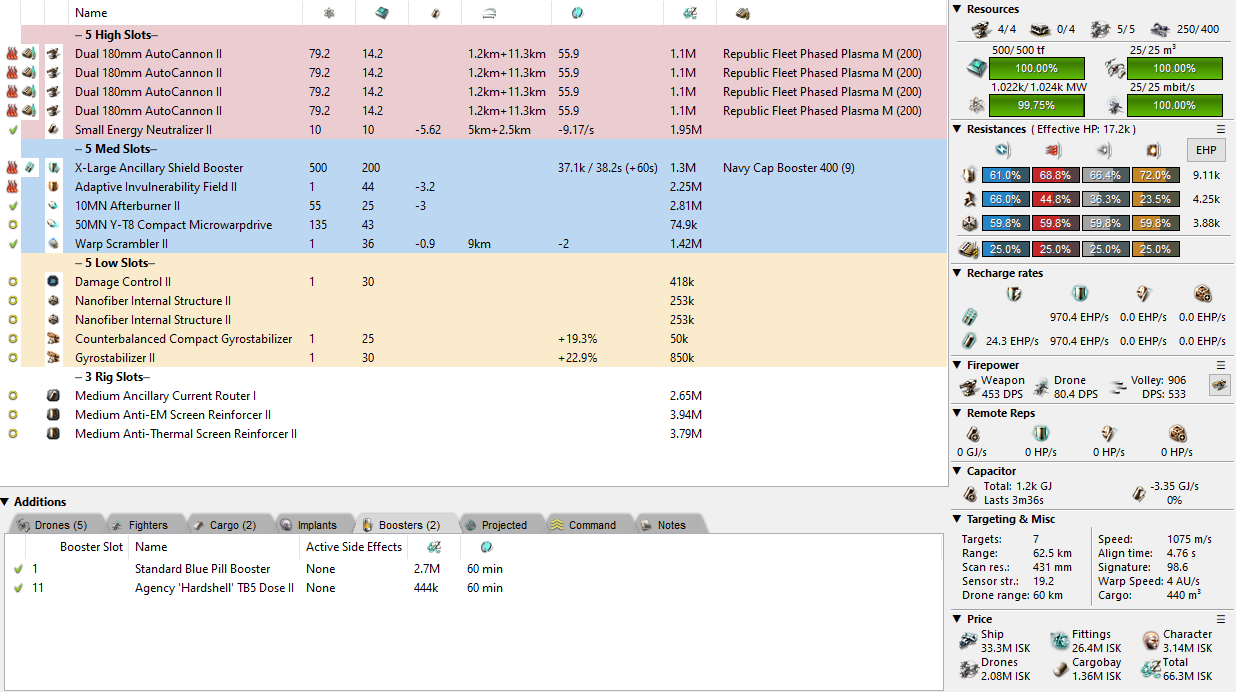Click the Name column header
The height and width of the screenshot is (692, 1236).
click(x=91, y=13)
